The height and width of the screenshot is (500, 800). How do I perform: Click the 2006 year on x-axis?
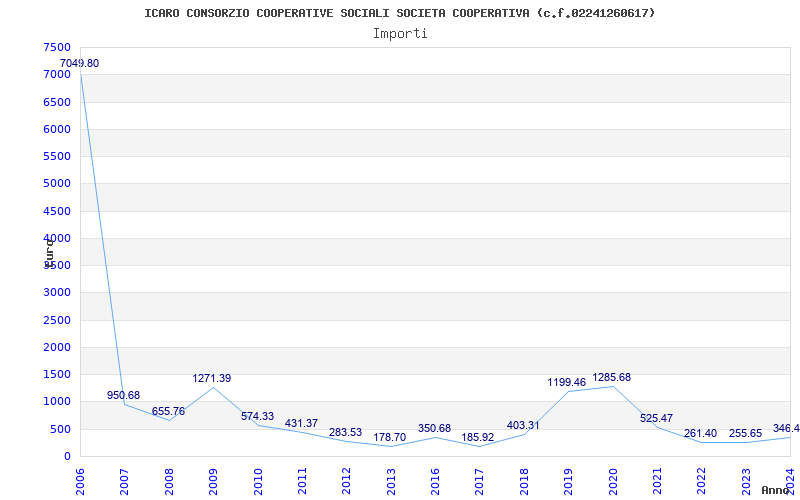pos(81,480)
